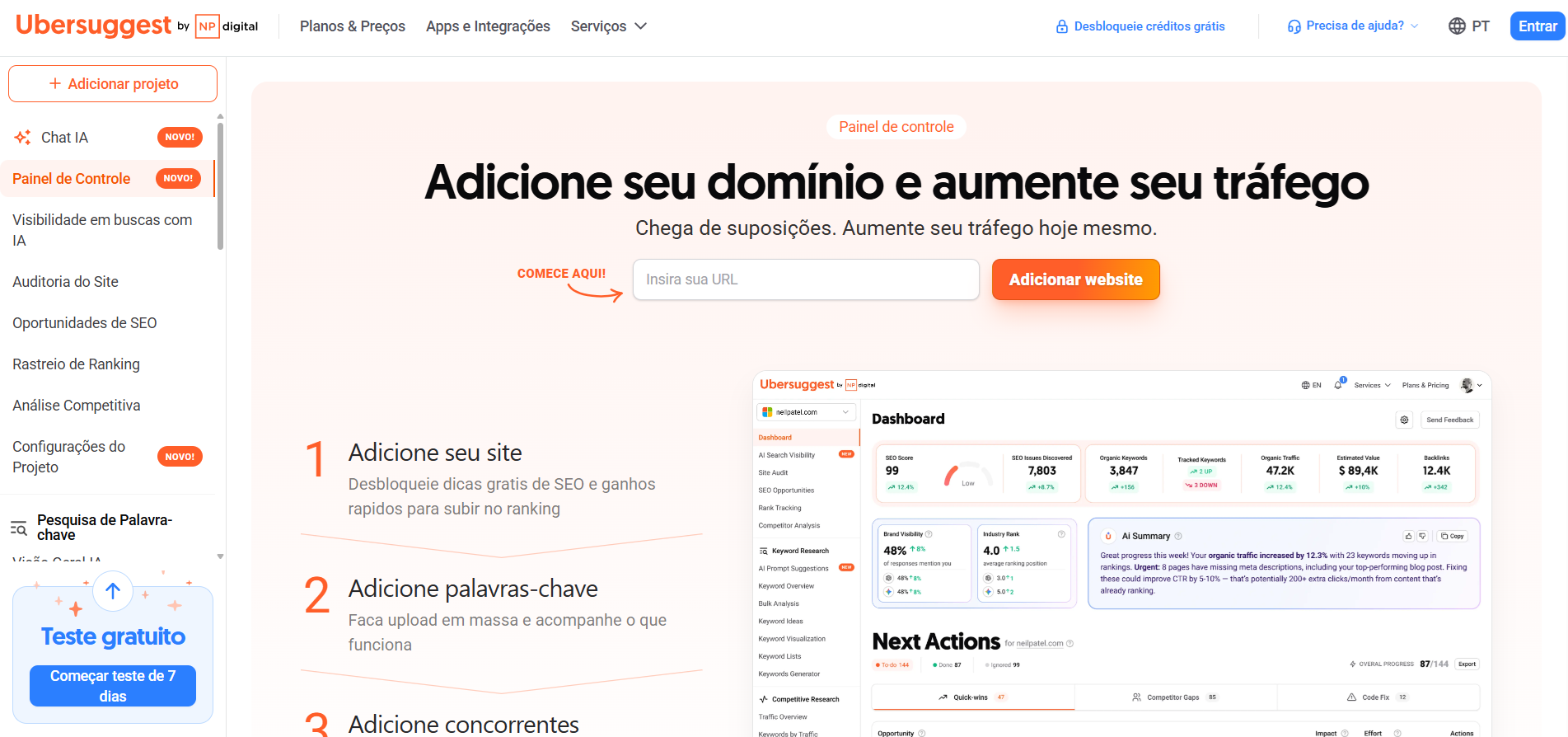Click Competitive Research section in preview

(x=799, y=699)
